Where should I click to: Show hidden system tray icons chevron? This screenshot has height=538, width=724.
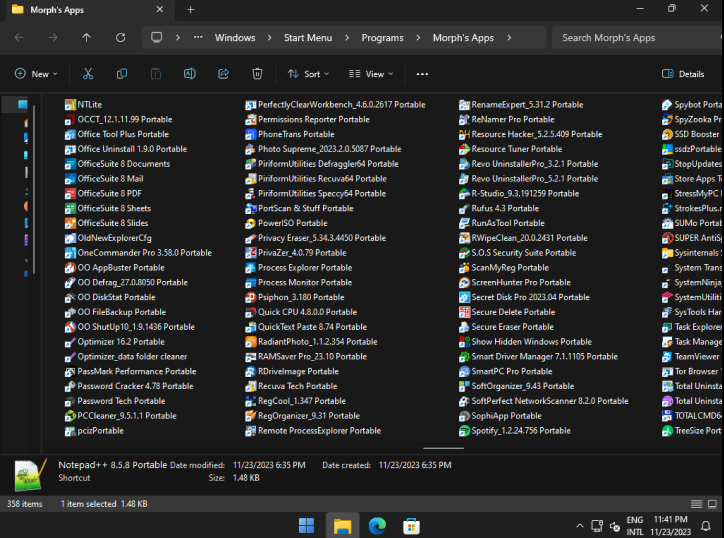(x=580, y=526)
